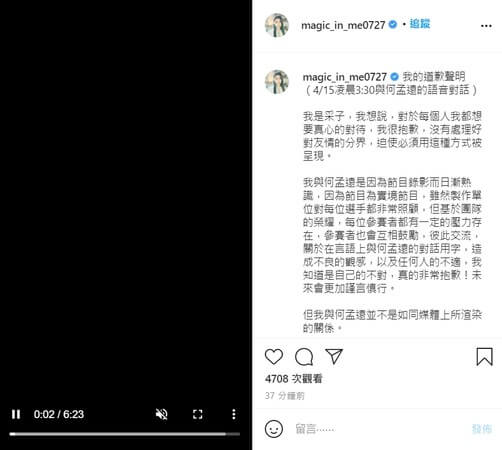Follow account via 追蹤 link

pos(420,24)
